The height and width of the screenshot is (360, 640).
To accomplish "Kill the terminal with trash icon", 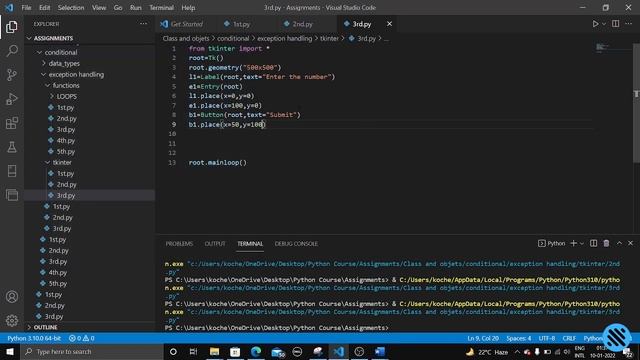I will tap(606, 243).
